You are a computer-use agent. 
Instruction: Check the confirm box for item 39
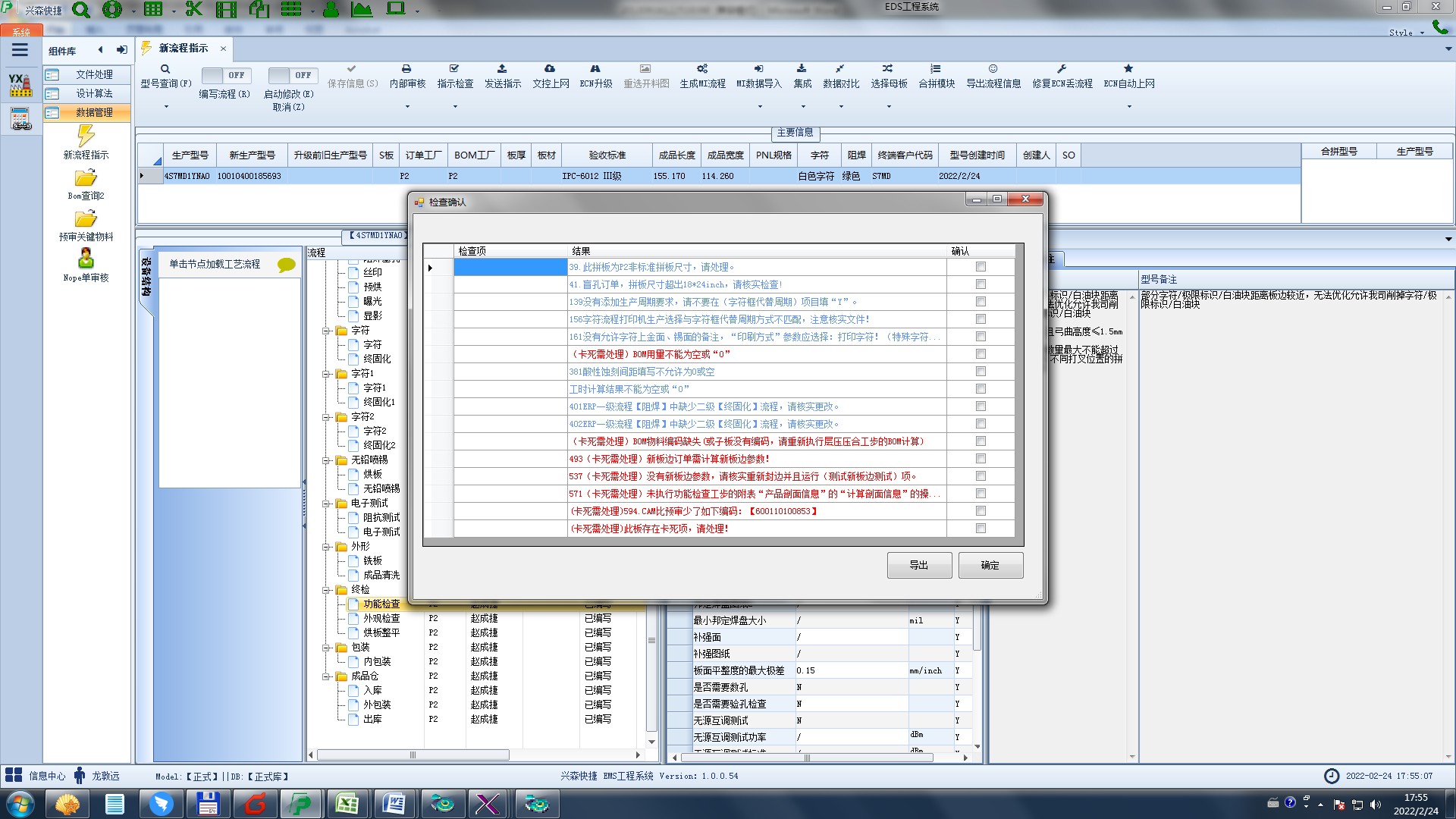[x=981, y=267]
